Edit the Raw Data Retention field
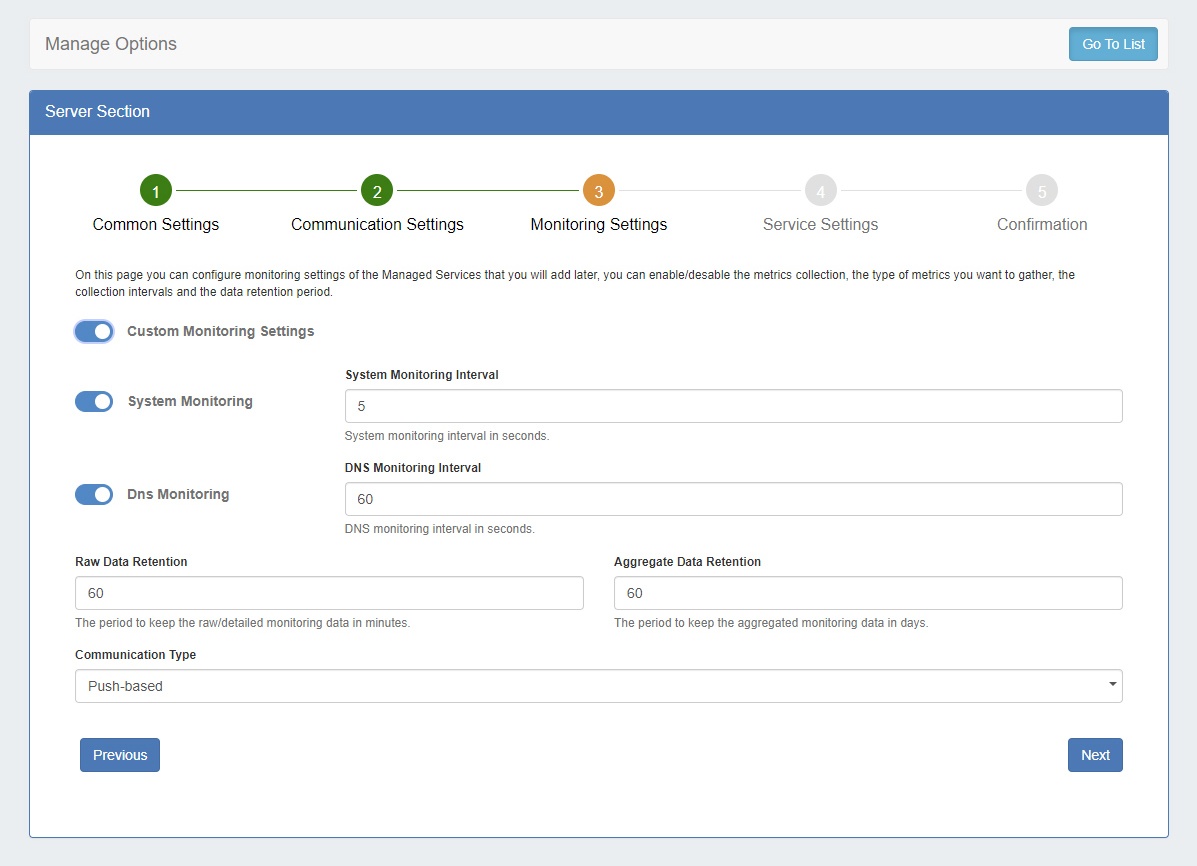Viewport: 1197px width, 866px height. pos(329,593)
